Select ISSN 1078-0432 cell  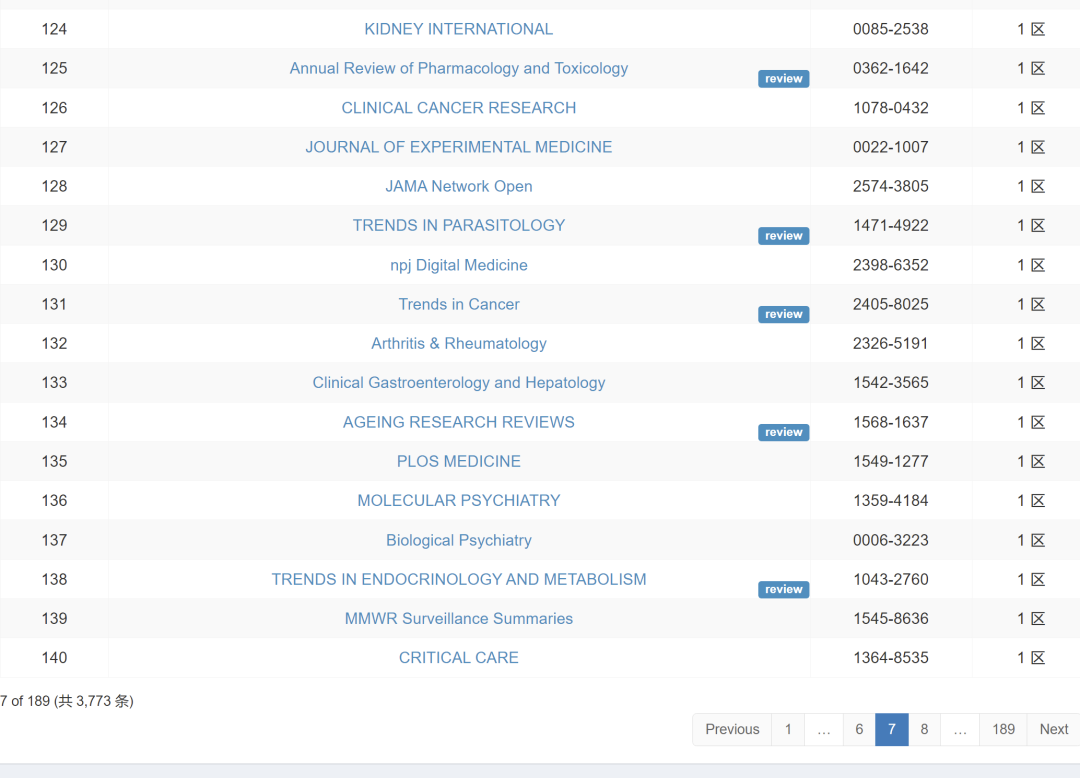point(891,107)
